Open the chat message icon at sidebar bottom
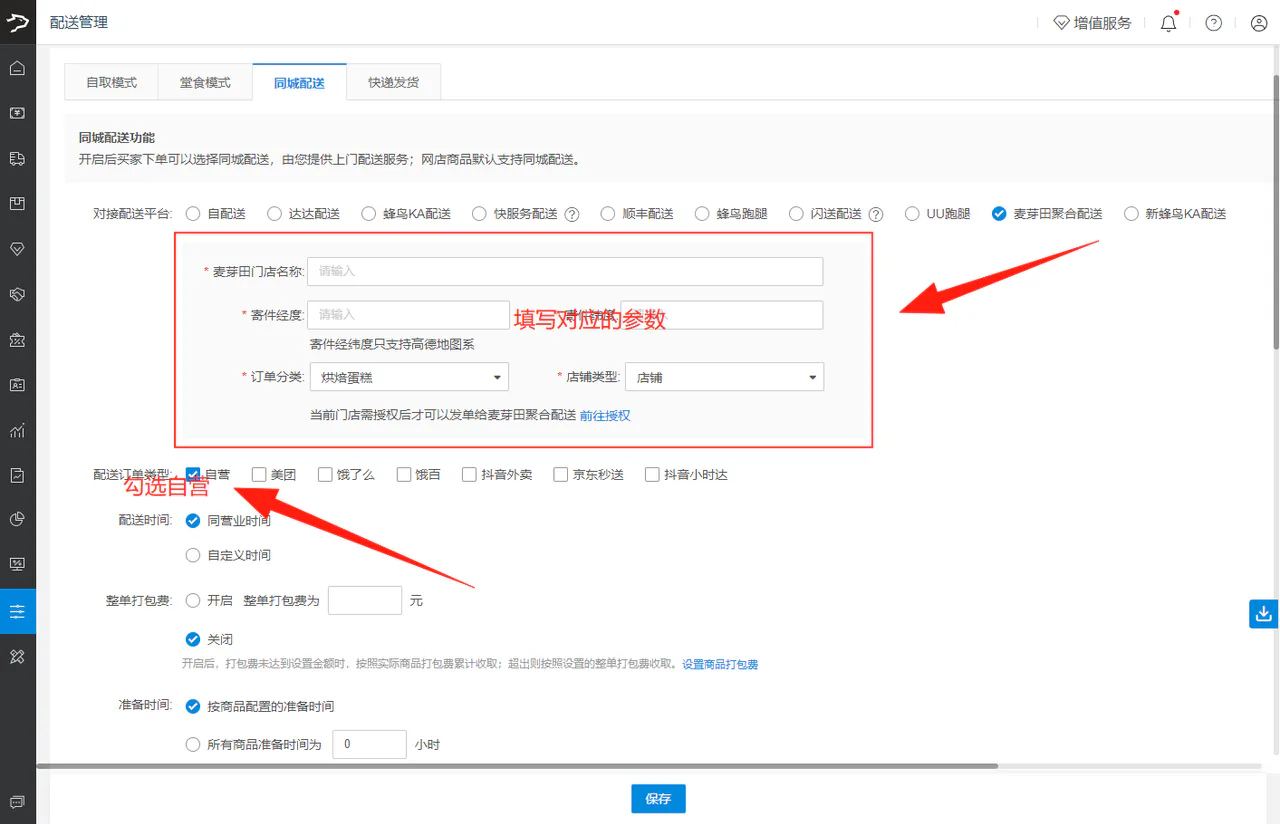 tap(17, 802)
